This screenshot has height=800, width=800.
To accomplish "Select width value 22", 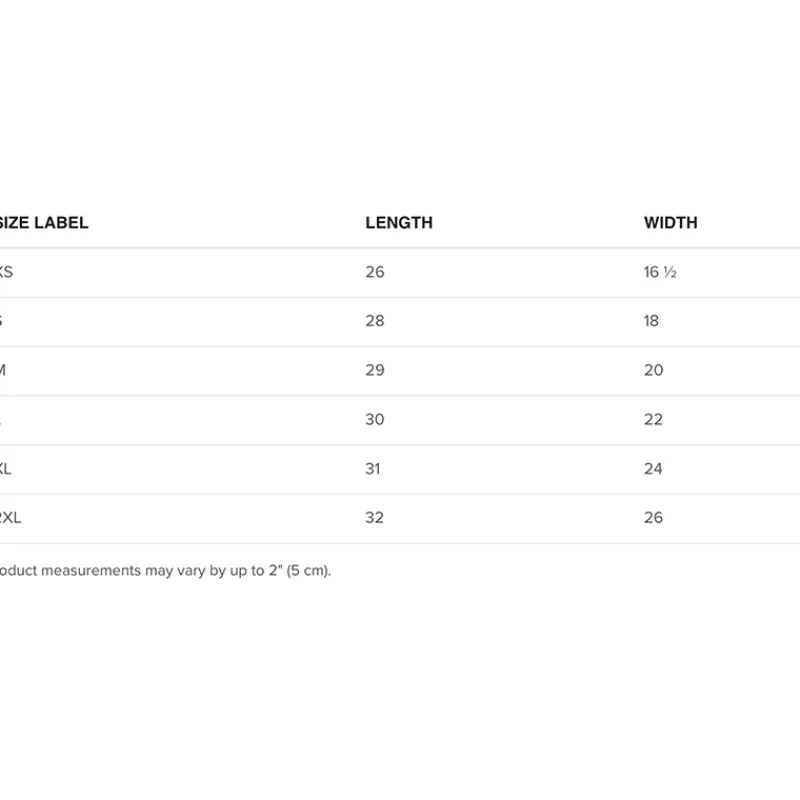I will [653, 419].
